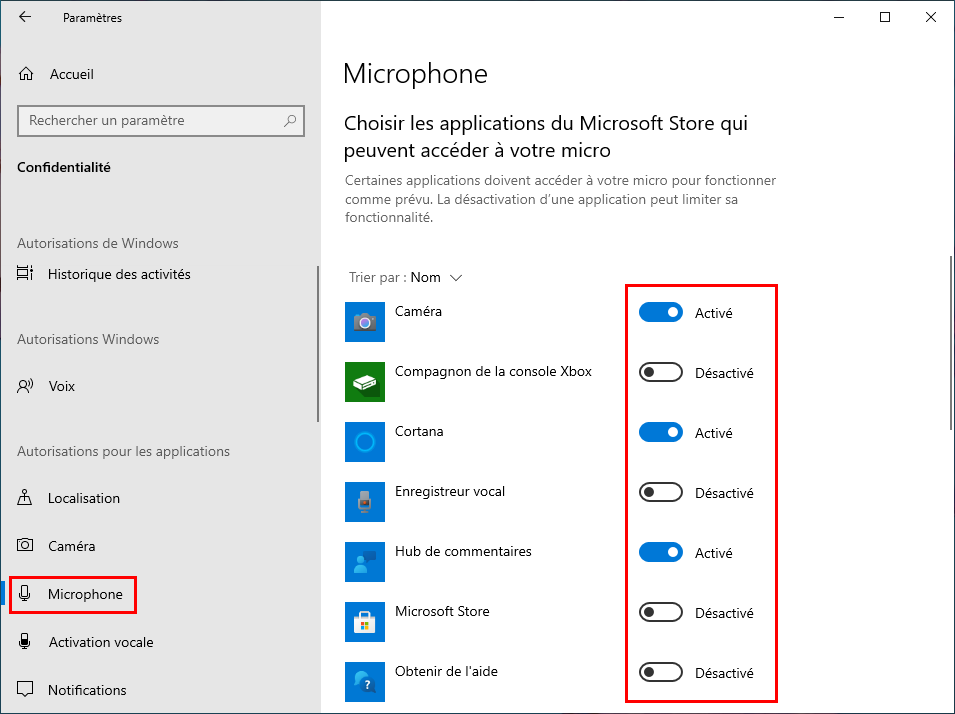Enable Microsoft Store microphone toggle

point(661,612)
